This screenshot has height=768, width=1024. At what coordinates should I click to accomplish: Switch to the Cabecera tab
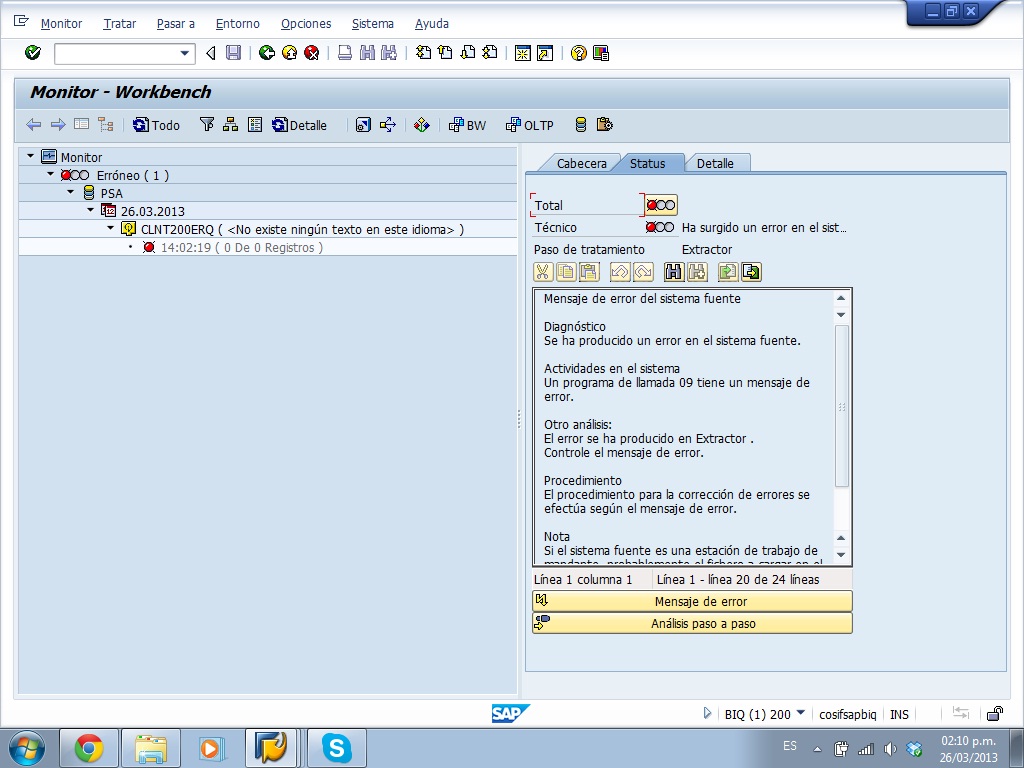581,163
